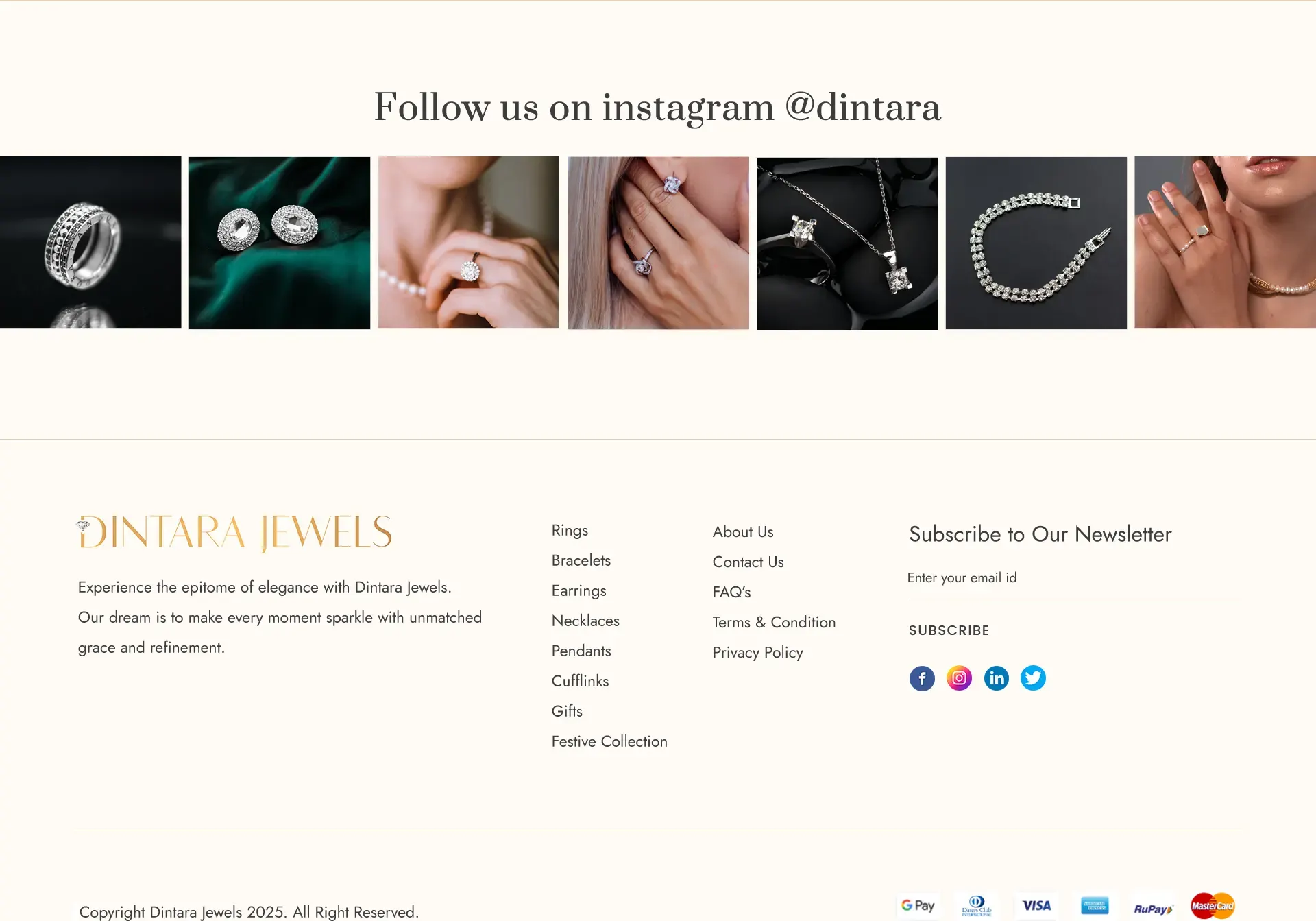
Task: Click the Subscribe button
Action: 949,630
